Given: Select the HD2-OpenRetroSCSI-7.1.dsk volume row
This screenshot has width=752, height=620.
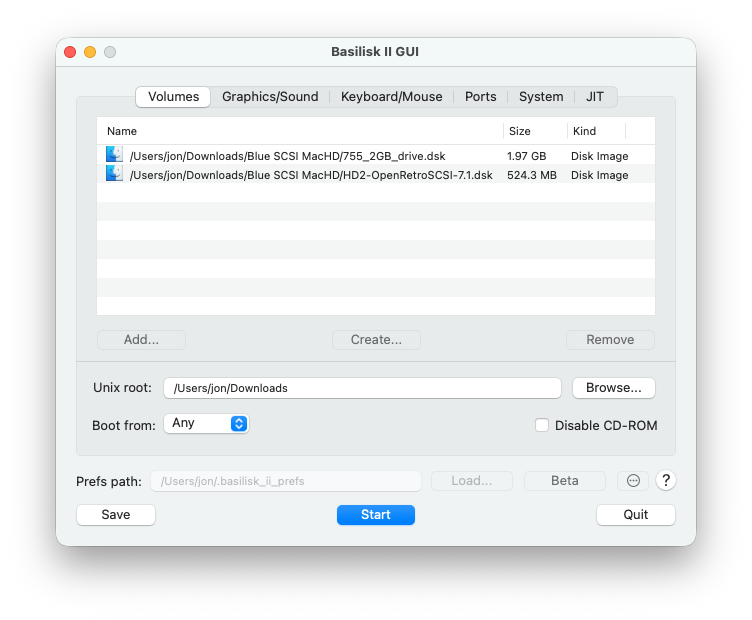Looking at the screenshot, I should coord(376,175).
